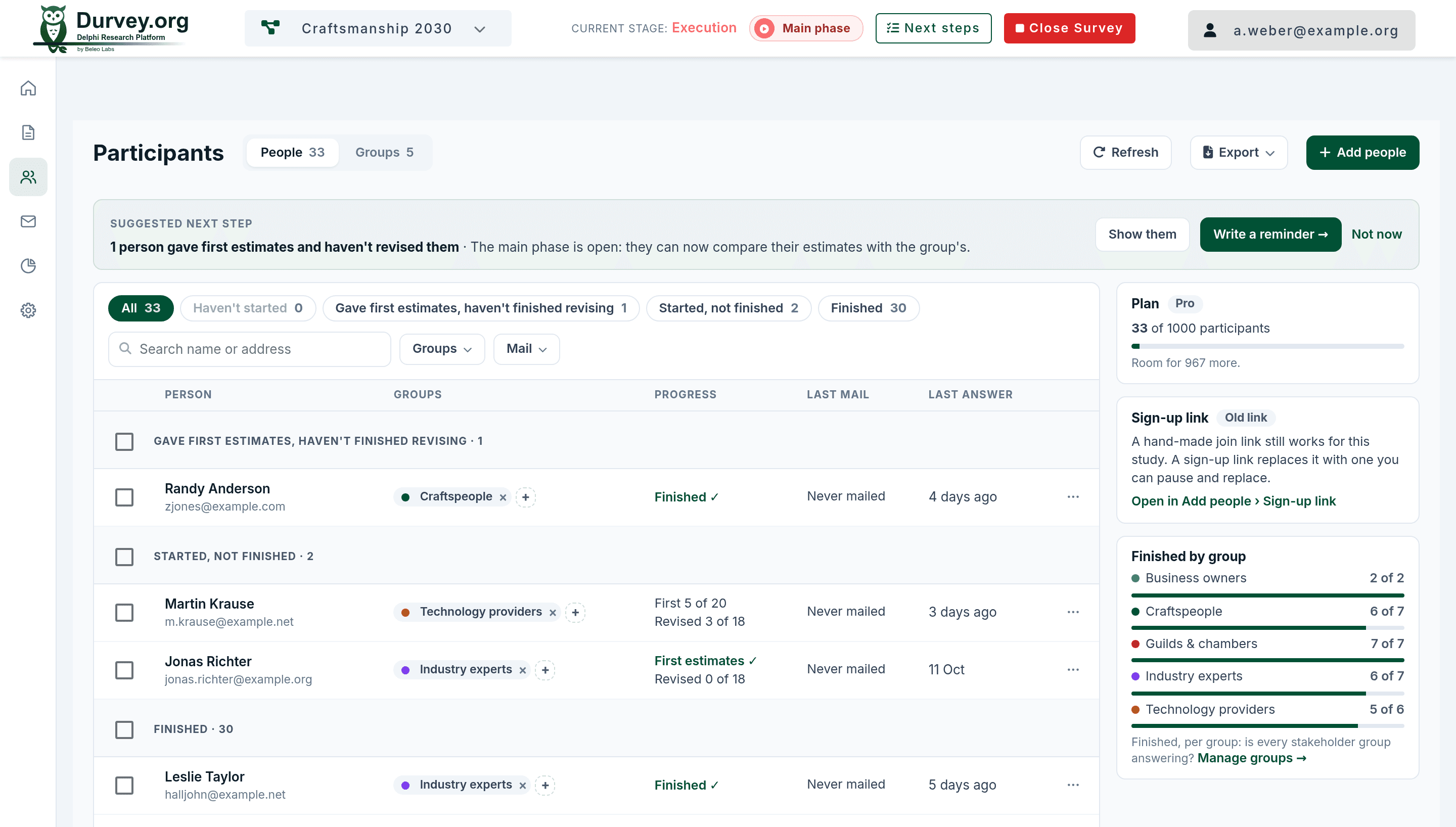Add a group to Martin Krause

[x=575, y=613]
